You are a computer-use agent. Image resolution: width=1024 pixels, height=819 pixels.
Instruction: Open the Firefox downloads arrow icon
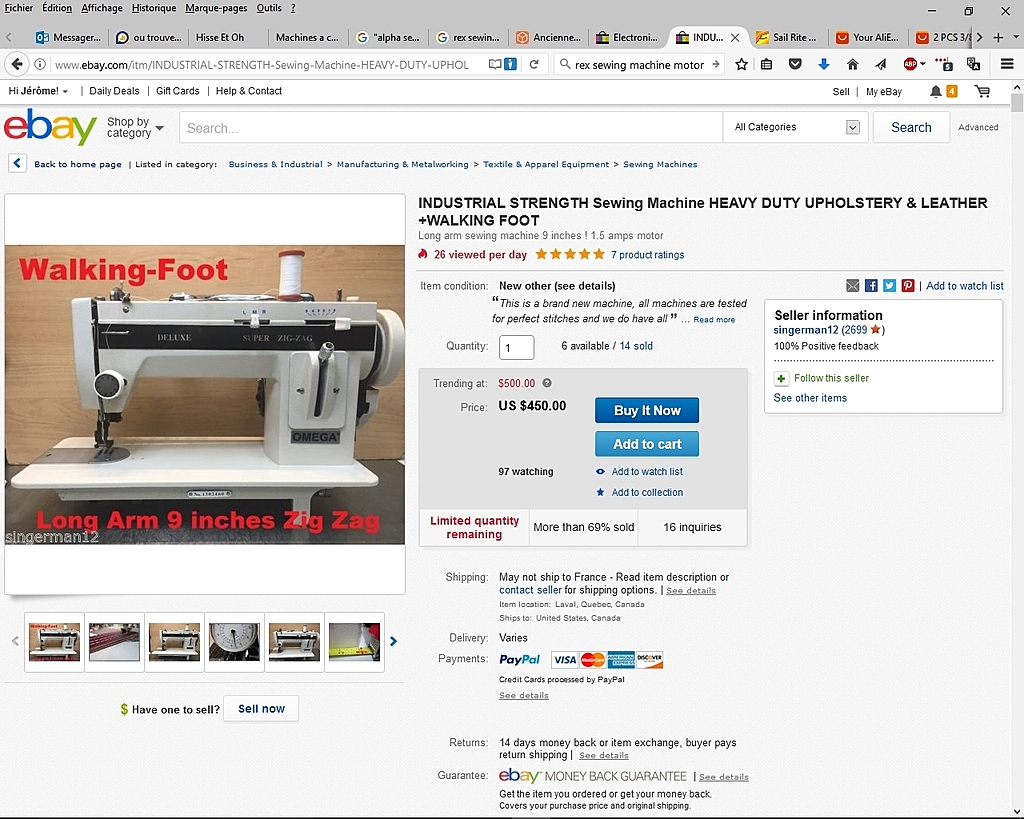pos(824,64)
